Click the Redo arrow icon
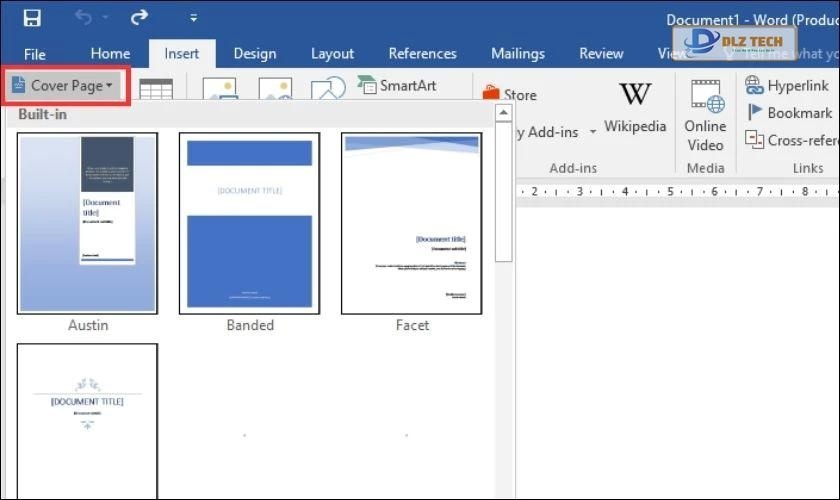The image size is (840, 500). [x=139, y=18]
